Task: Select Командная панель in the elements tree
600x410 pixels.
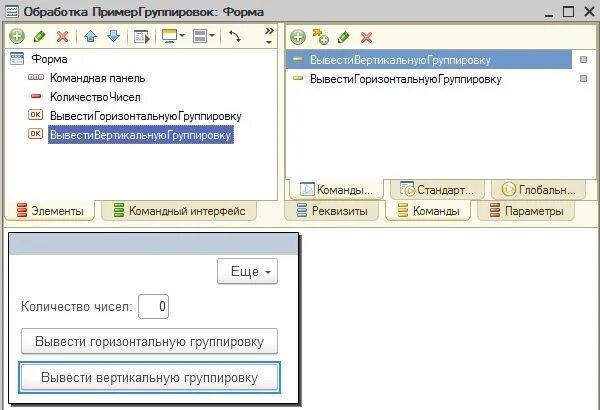Action: [x=98, y=78]
